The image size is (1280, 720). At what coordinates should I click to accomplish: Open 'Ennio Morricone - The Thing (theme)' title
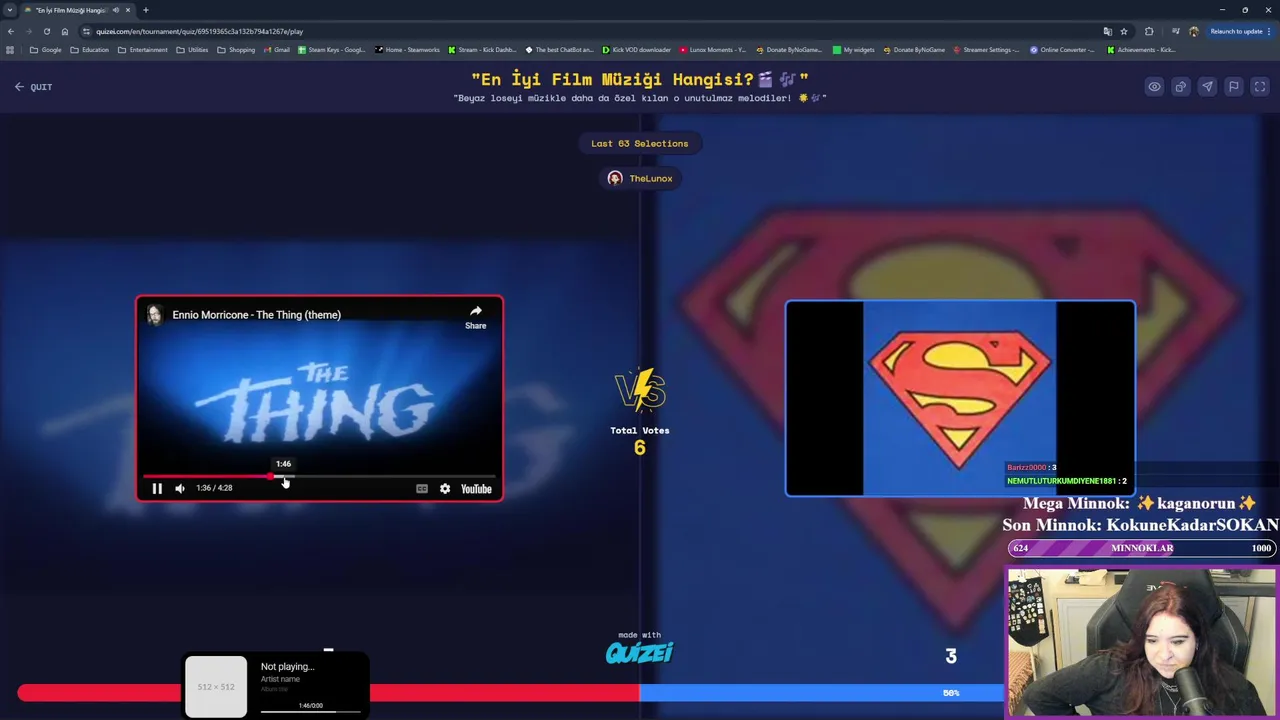point(256,315)
